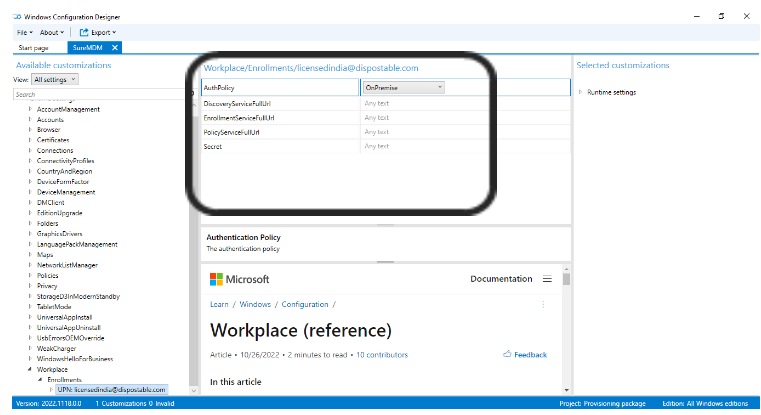Open the Configuration breadcrumb link

click(x=305, y=304)
